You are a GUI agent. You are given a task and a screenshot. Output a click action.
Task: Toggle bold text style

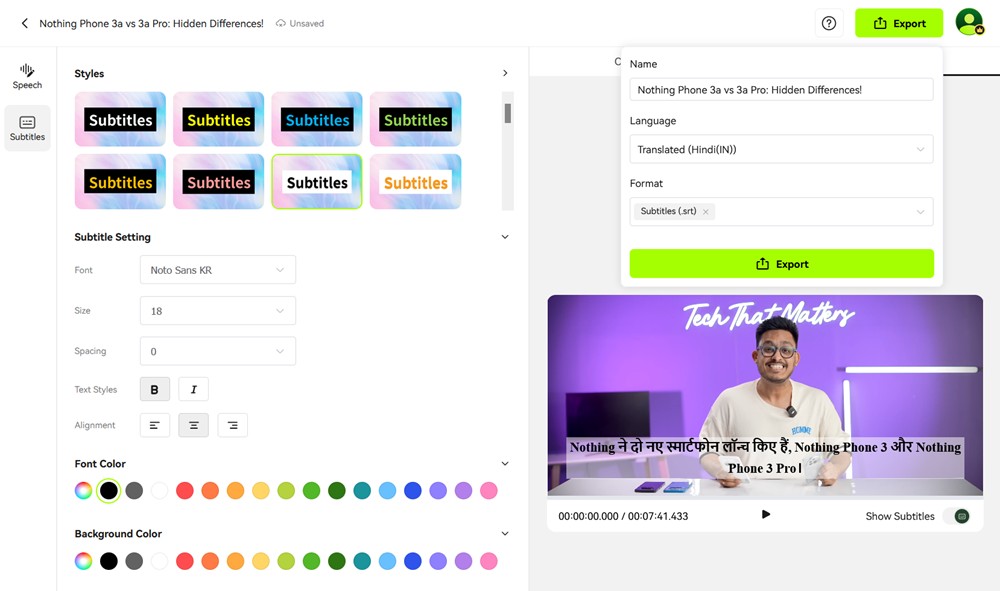pos(154,389)
